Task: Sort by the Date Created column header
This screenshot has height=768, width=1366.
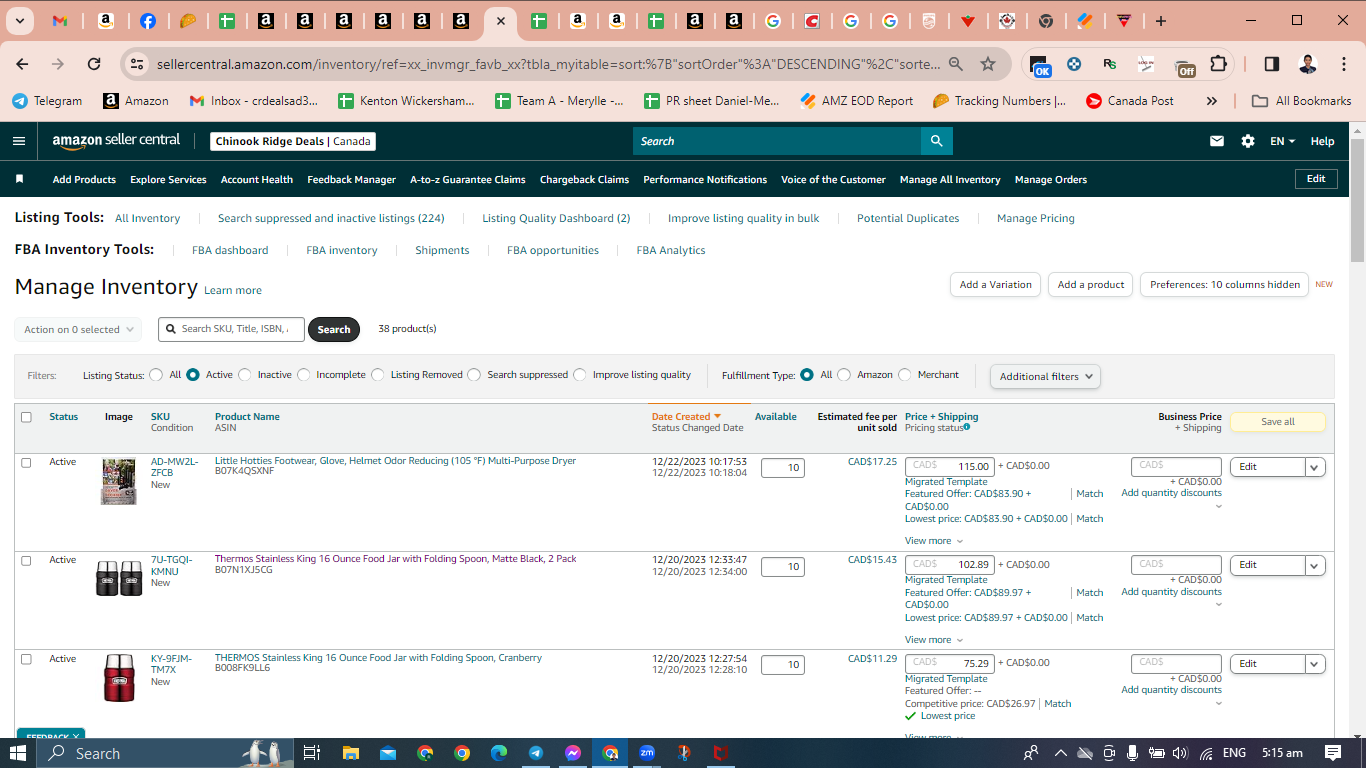Action: tap(687, 417)
